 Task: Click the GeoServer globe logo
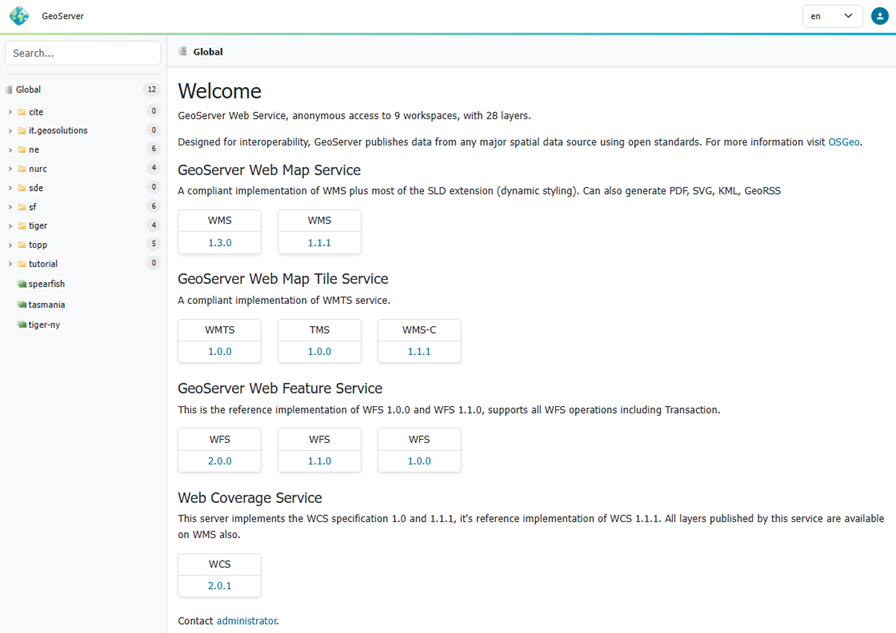tap(19, 16)
